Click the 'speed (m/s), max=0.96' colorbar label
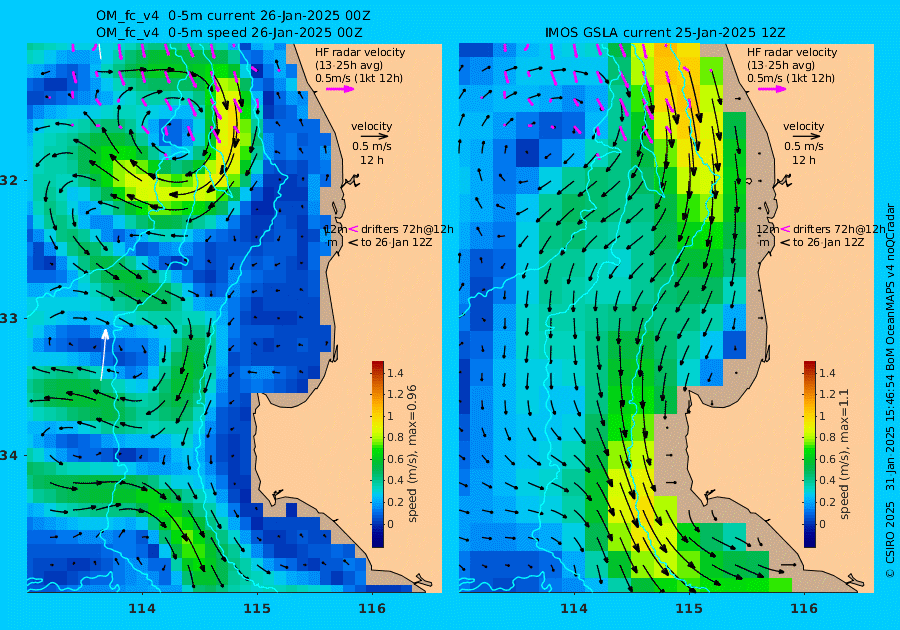This screenshot has width=900, height=630. coord(412,453)
